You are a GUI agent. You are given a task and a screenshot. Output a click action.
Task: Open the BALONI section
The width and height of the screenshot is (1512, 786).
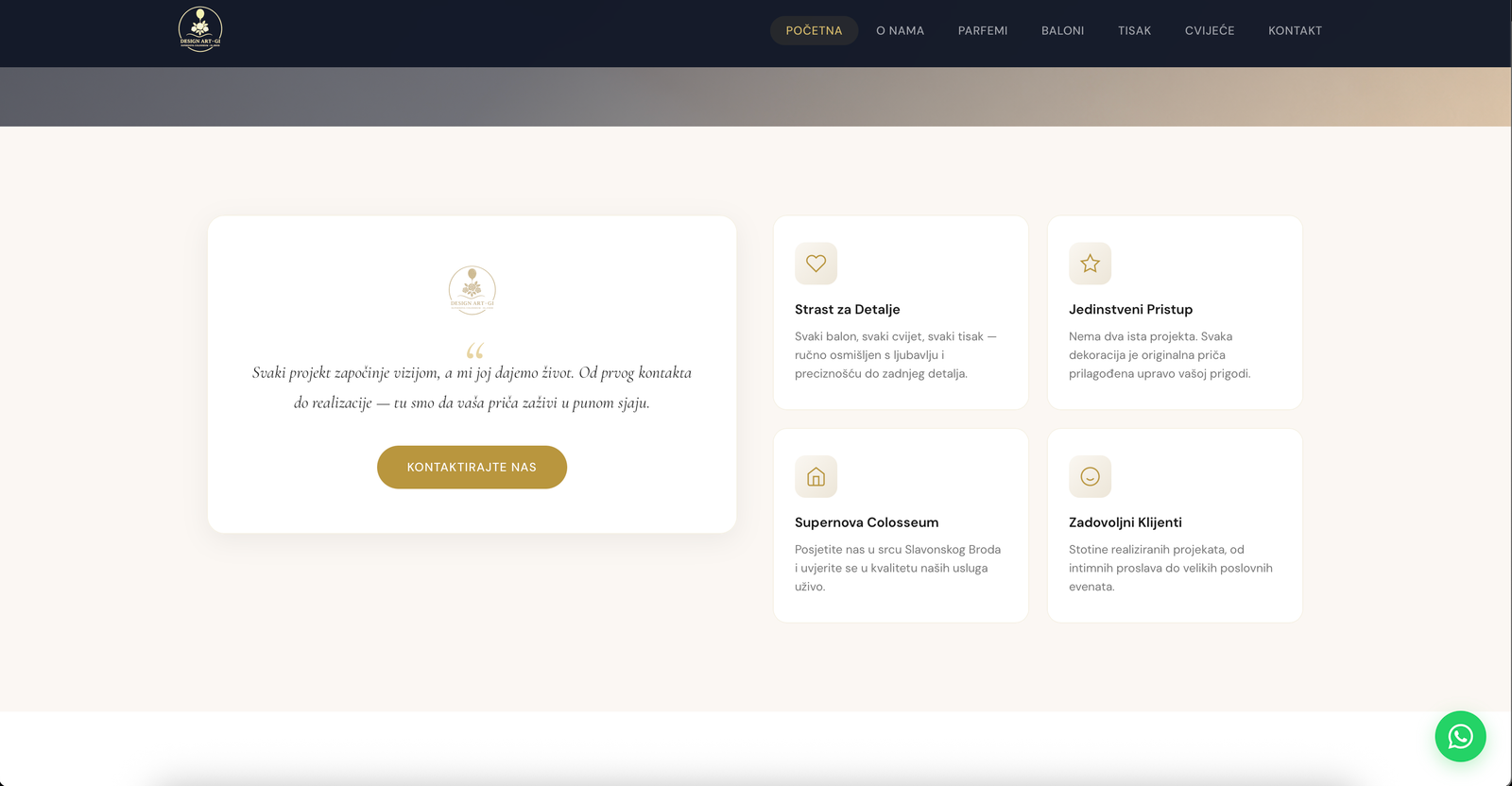1062,30
